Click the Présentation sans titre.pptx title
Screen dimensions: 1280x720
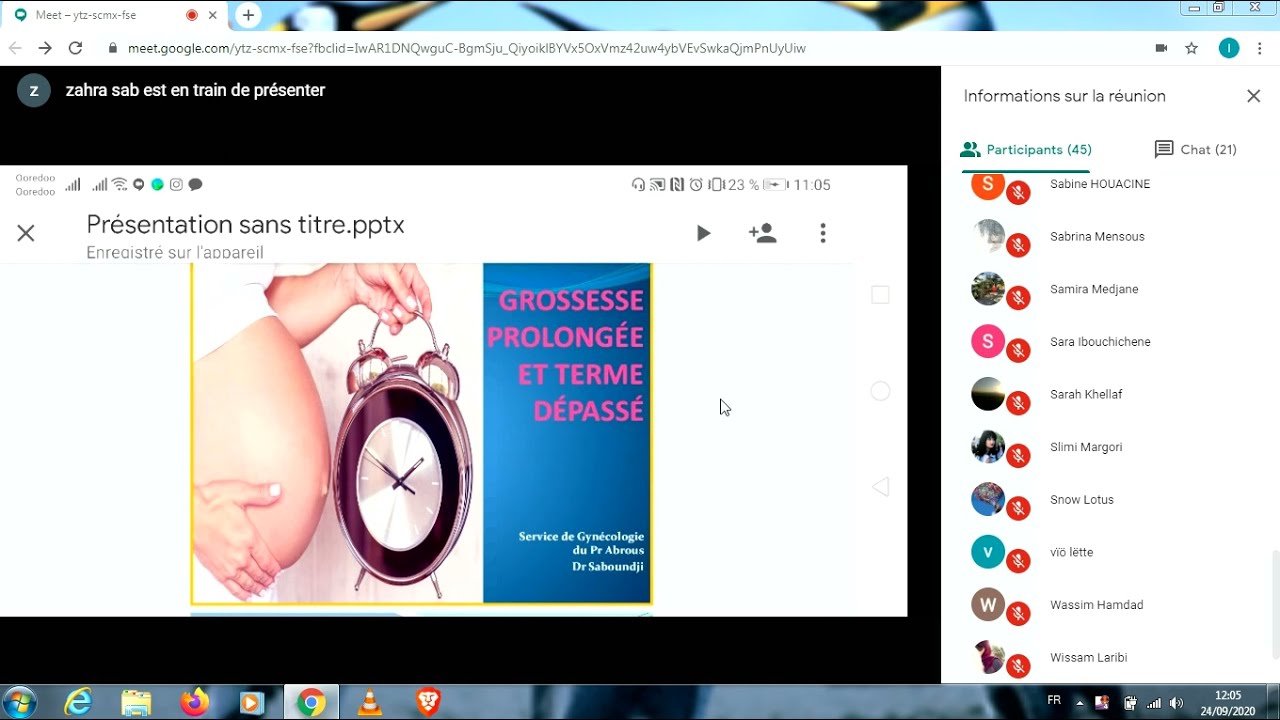pos(245,224)
